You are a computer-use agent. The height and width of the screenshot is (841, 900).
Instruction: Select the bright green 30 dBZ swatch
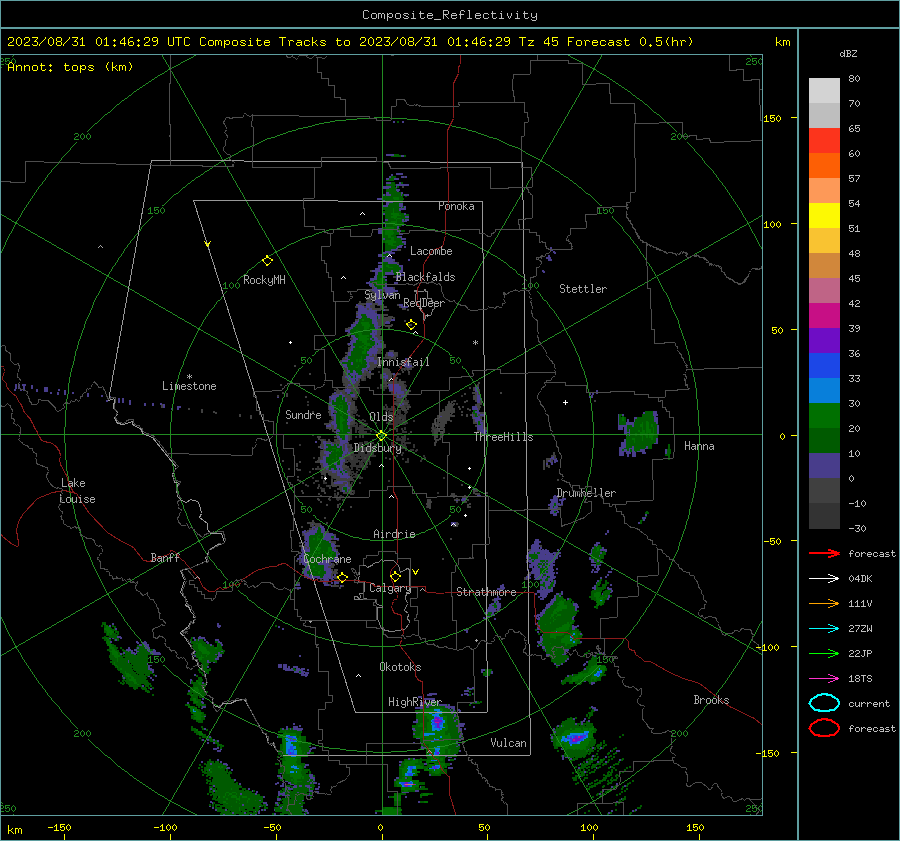pos(824,416)
